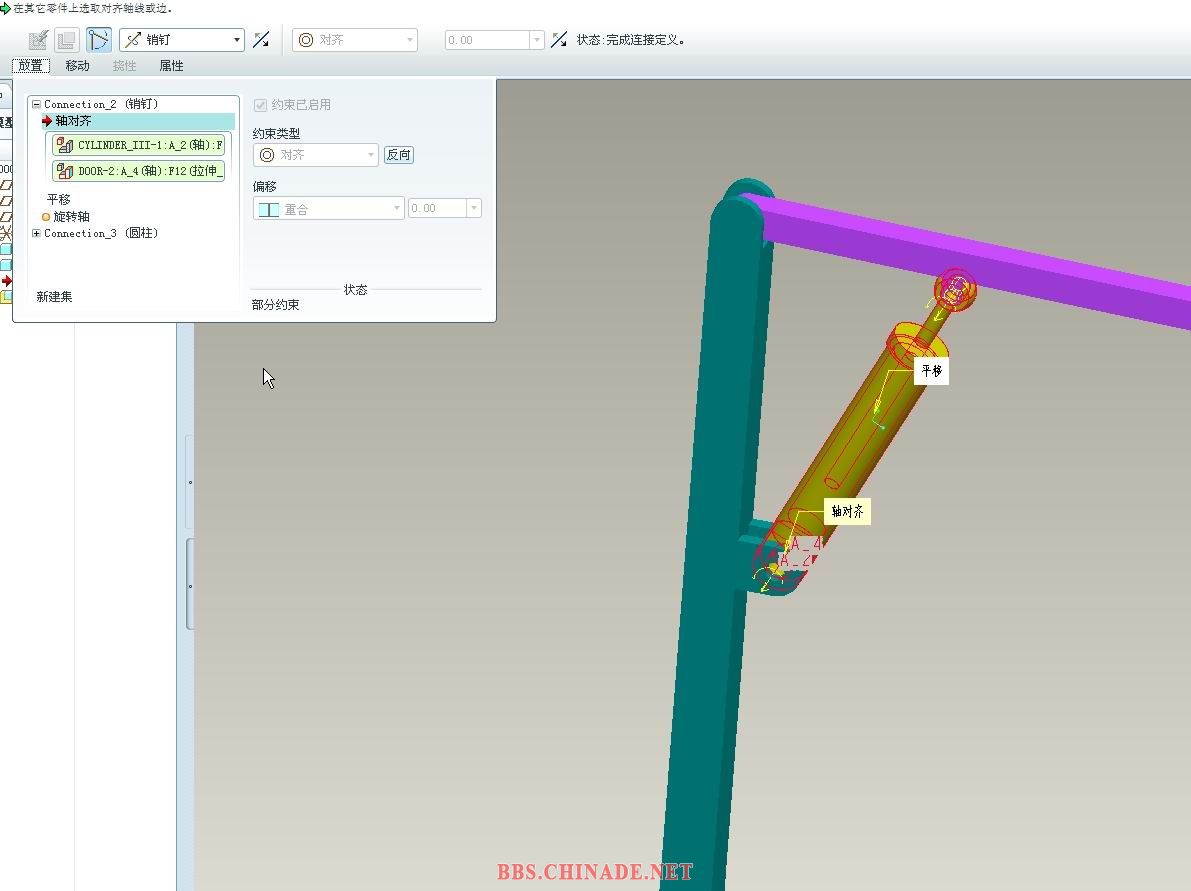The image size is (1191, 891).
Task: Select the CYLINDER_III-1:A_2 axis reference
Action: pos(140,145)
